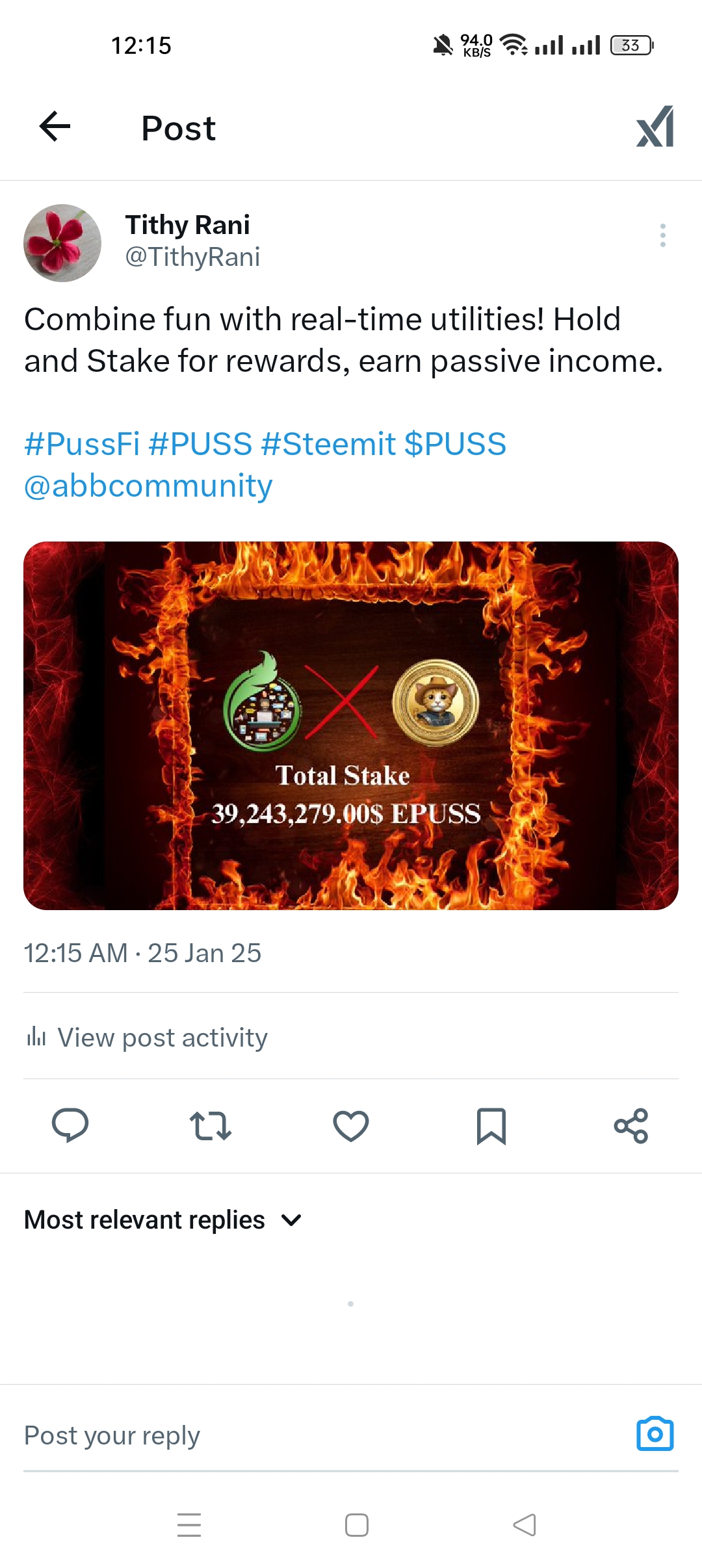The image size is (702, 1568).
Task: Open the Grok icon in header
Action: (655, 127)
